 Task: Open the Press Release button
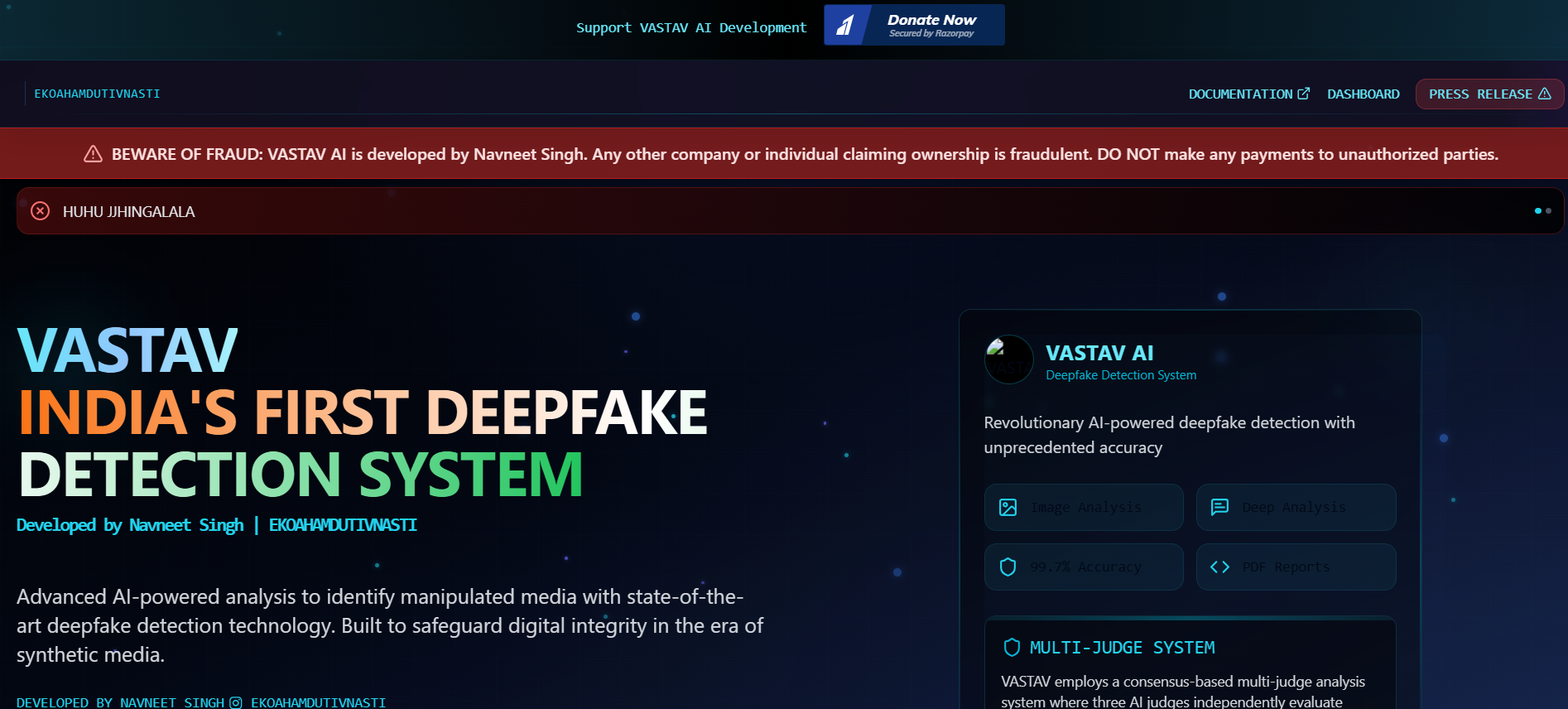click(1489, 94)
